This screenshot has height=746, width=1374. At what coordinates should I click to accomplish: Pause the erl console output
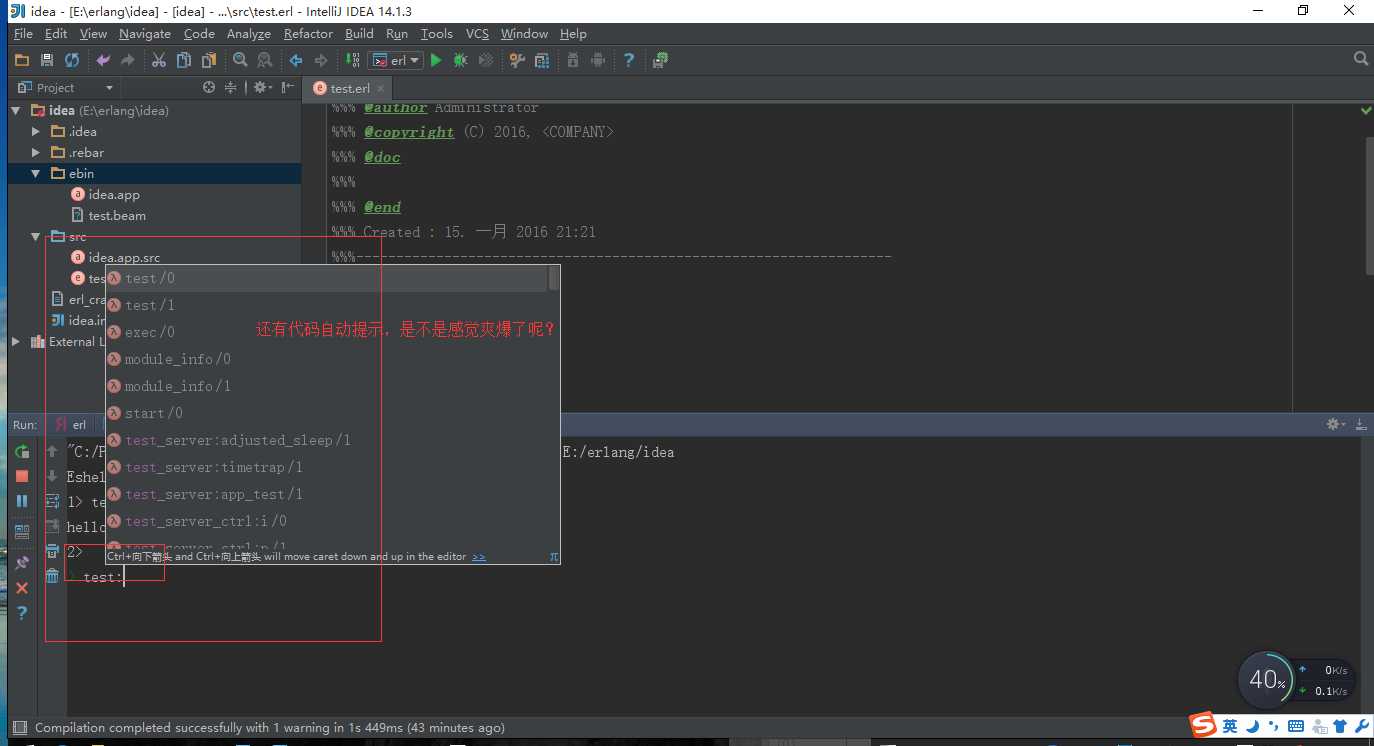coord(22,501)
